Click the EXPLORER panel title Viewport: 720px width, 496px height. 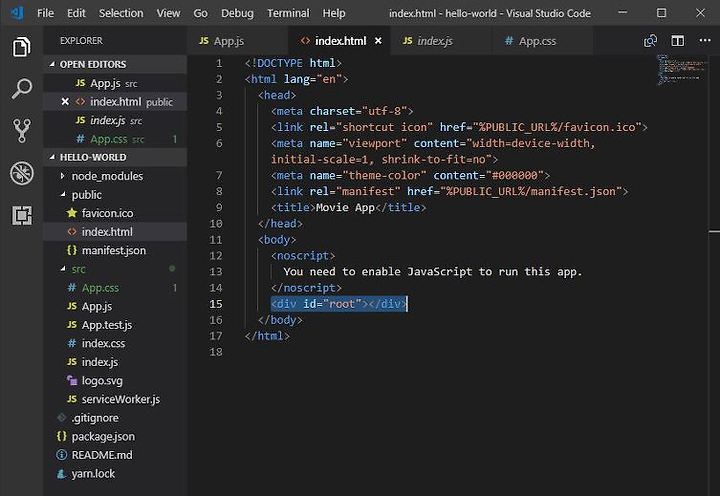pos(81,41)
